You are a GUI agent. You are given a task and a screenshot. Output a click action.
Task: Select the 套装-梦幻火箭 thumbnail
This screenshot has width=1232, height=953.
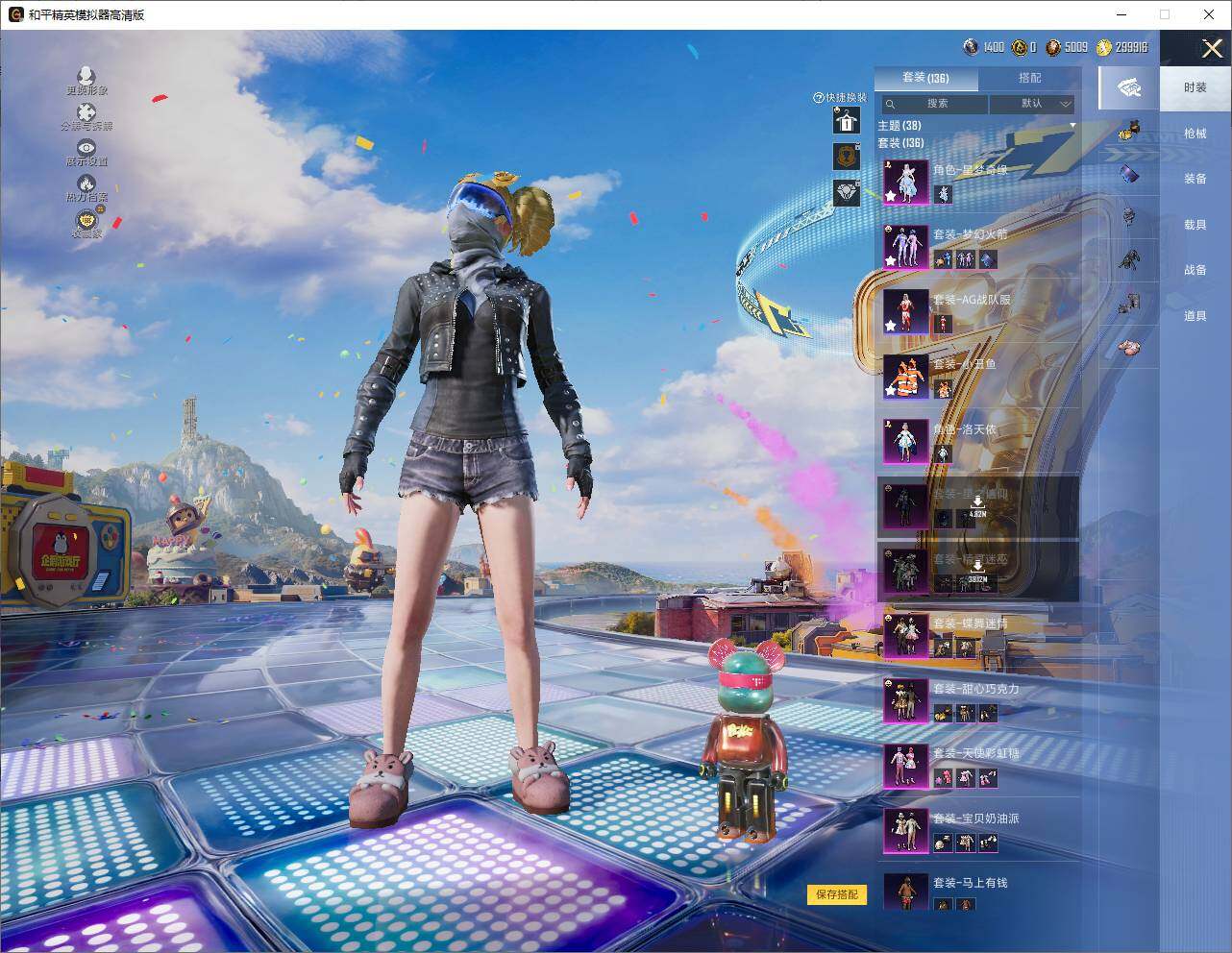coord(905,247)
